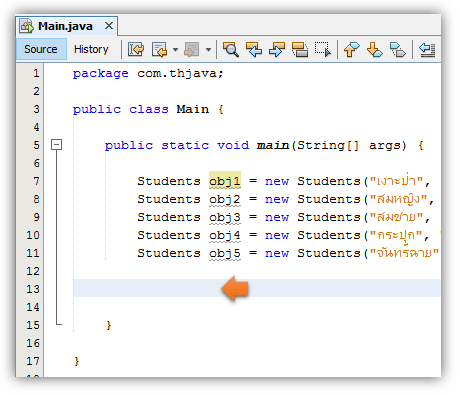Open the Forward navigation dropdown arrow
The height and width of the screenshot is (395, 460).
[x=208, y=50]
